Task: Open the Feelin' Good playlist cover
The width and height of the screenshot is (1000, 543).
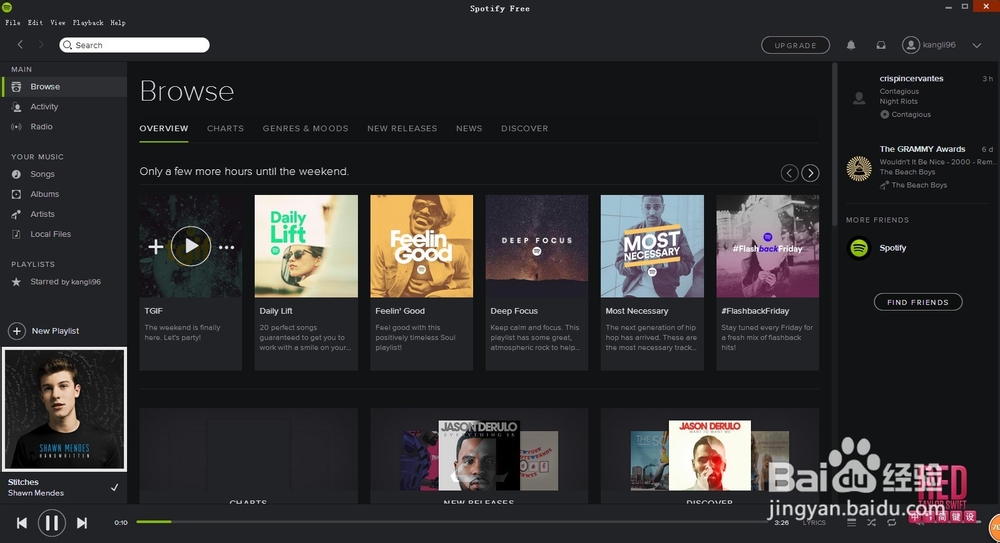Action: tap(422, 246)
